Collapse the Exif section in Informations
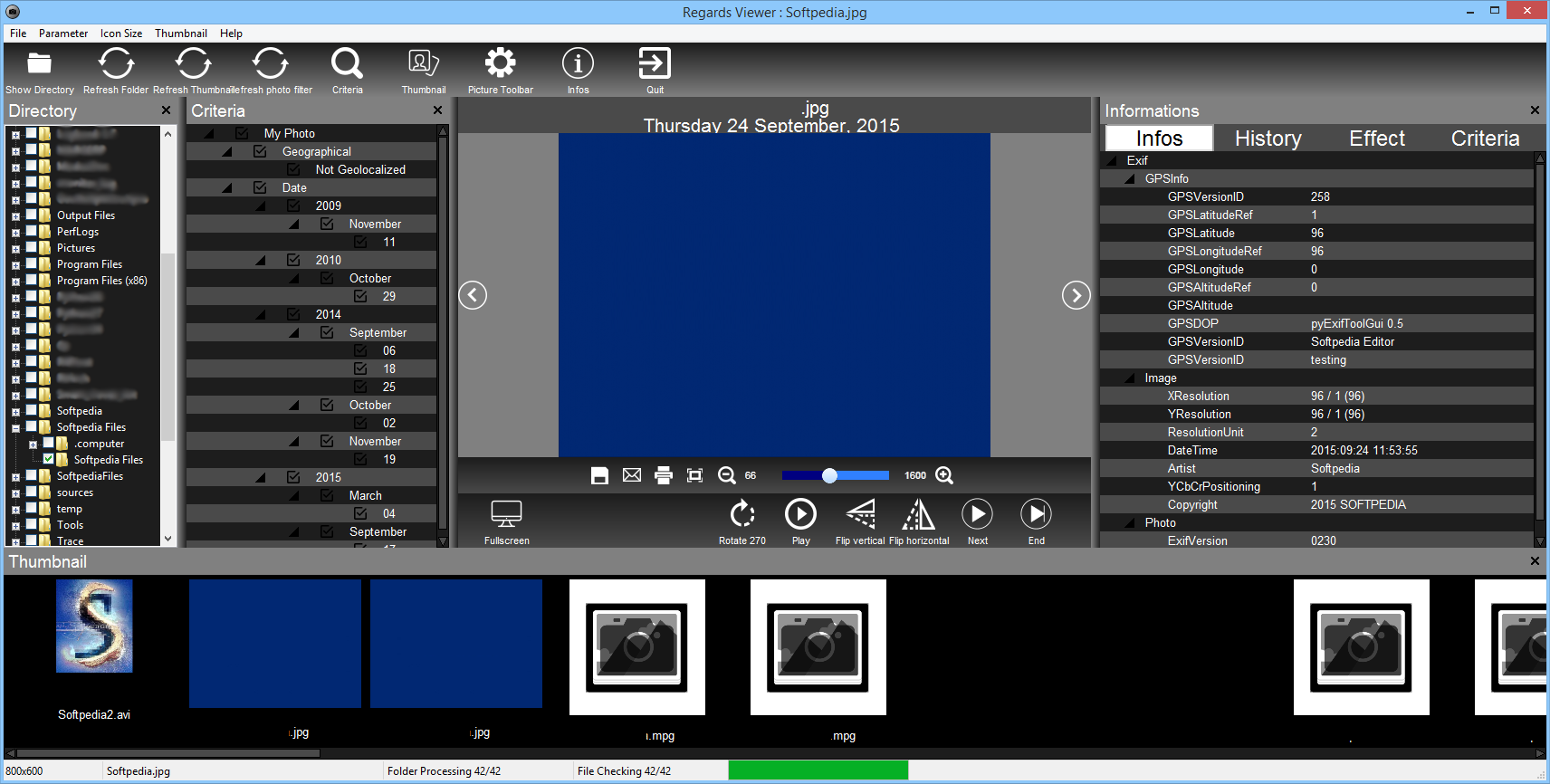This screenshot has width=1550, height=784. click(x=1112, y=160)
